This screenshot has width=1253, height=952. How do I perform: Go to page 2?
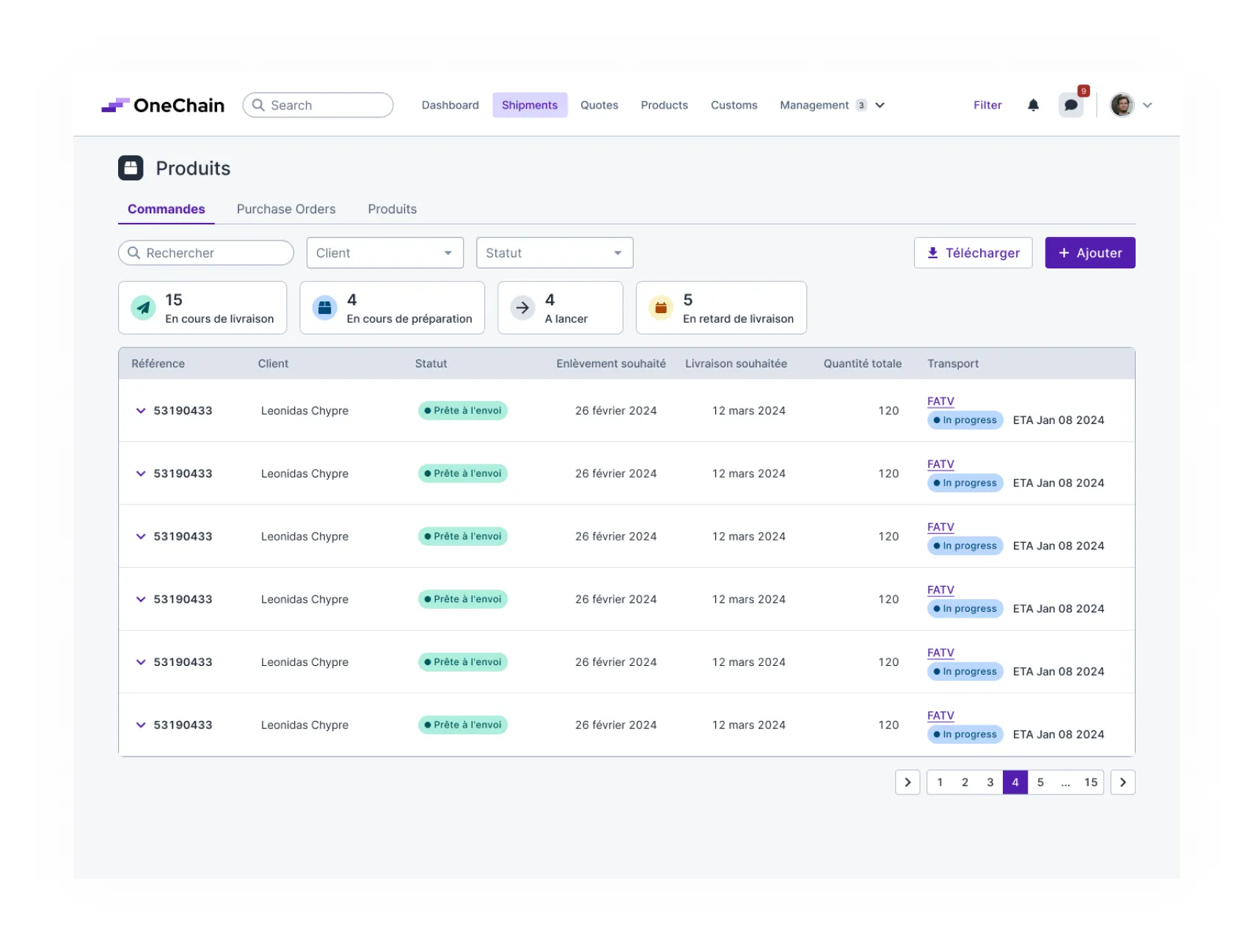tap(965, 782)
